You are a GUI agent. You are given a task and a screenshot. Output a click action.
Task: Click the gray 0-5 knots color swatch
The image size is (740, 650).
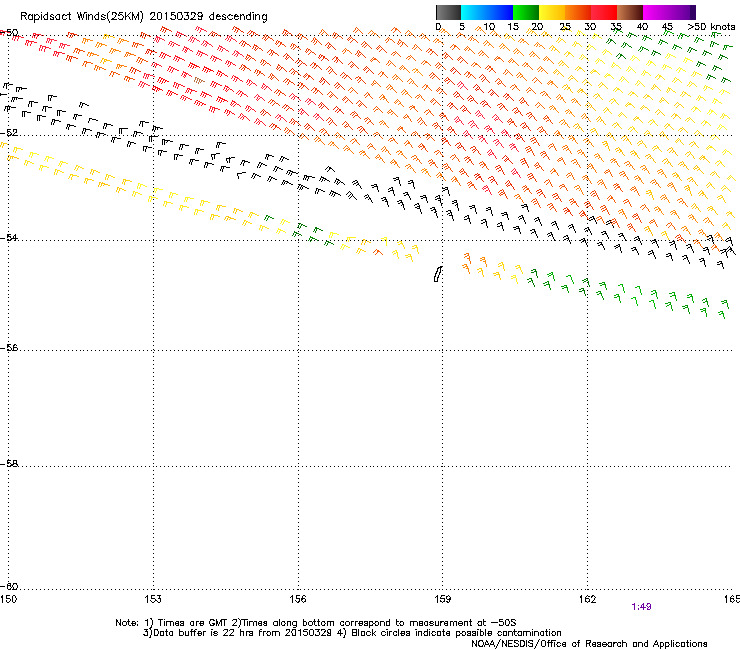point(448,12)
